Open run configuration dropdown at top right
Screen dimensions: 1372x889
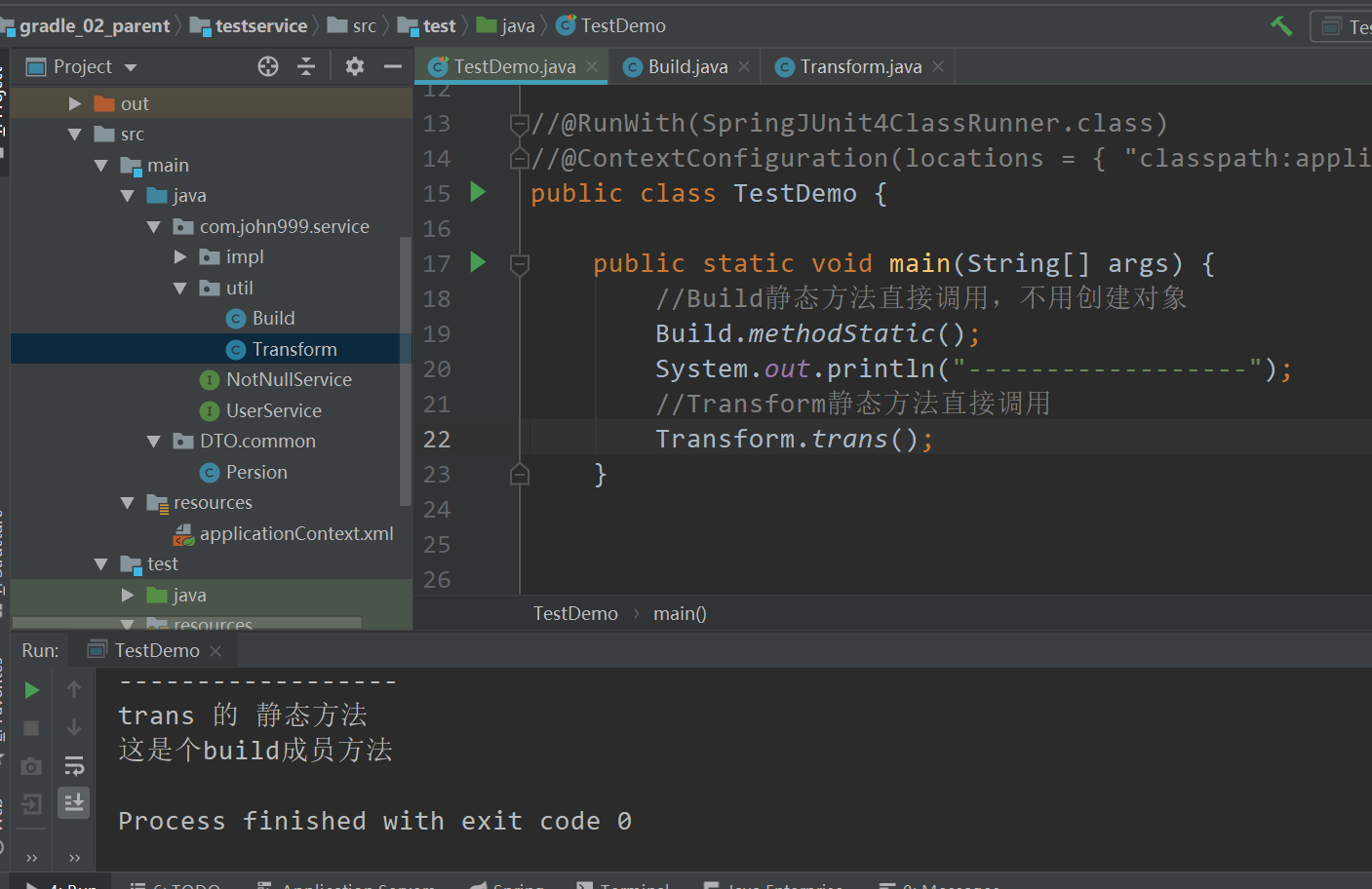tap(1342, 26)
